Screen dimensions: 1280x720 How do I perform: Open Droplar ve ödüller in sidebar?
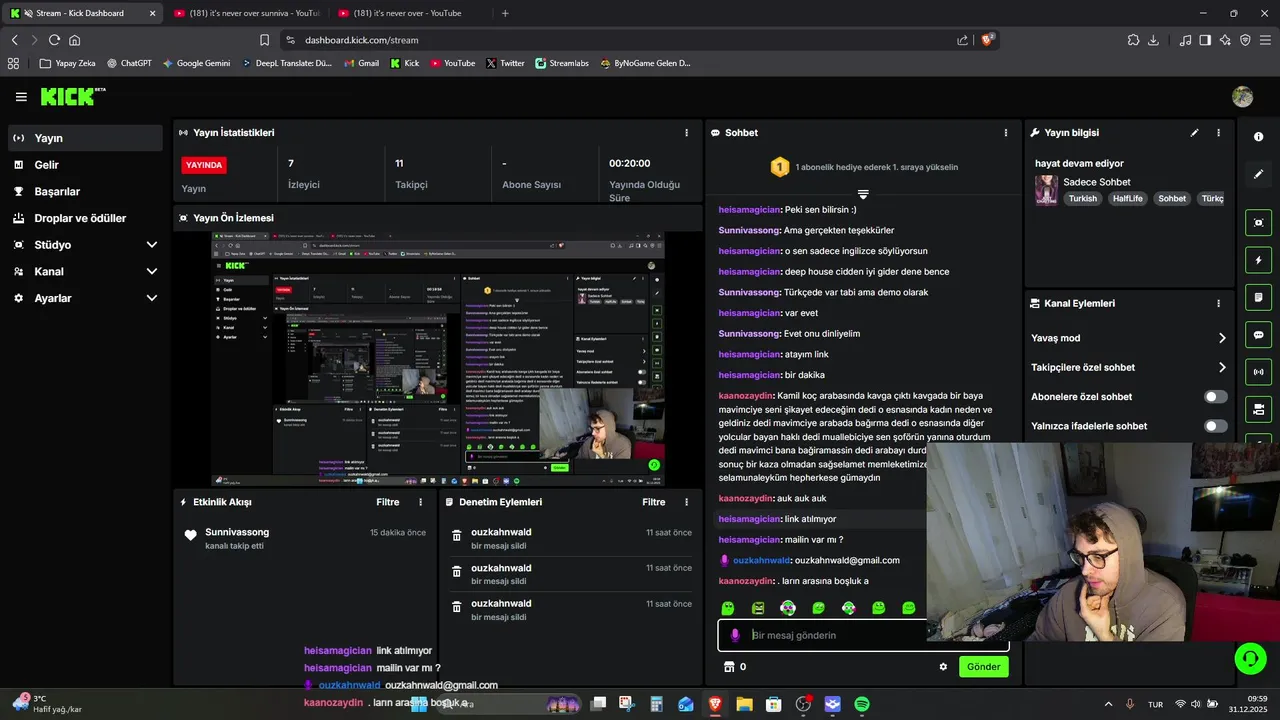tap(85, 218)
